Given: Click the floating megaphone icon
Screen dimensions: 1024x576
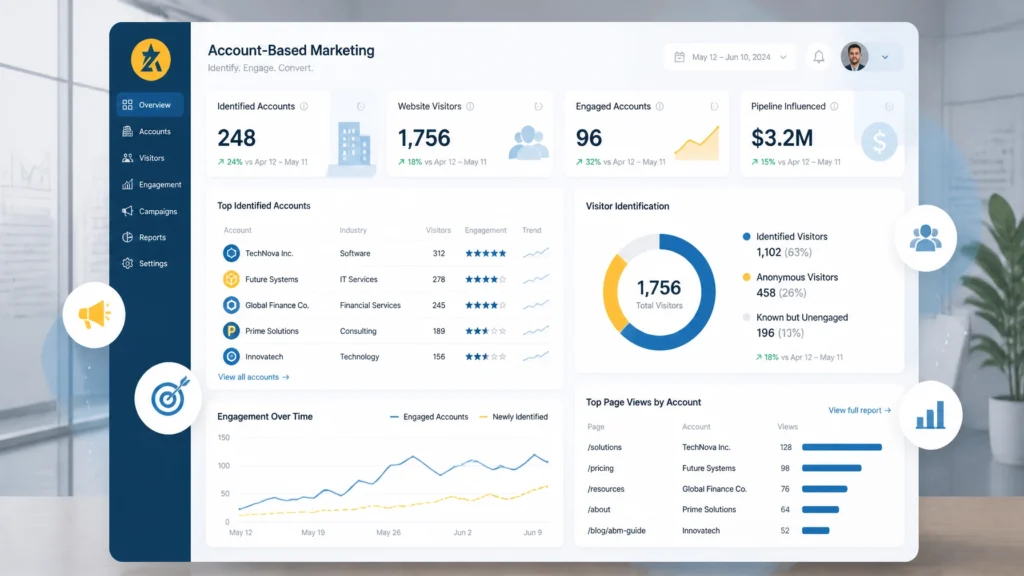Looking at the screenshot, I should point(94,315).
